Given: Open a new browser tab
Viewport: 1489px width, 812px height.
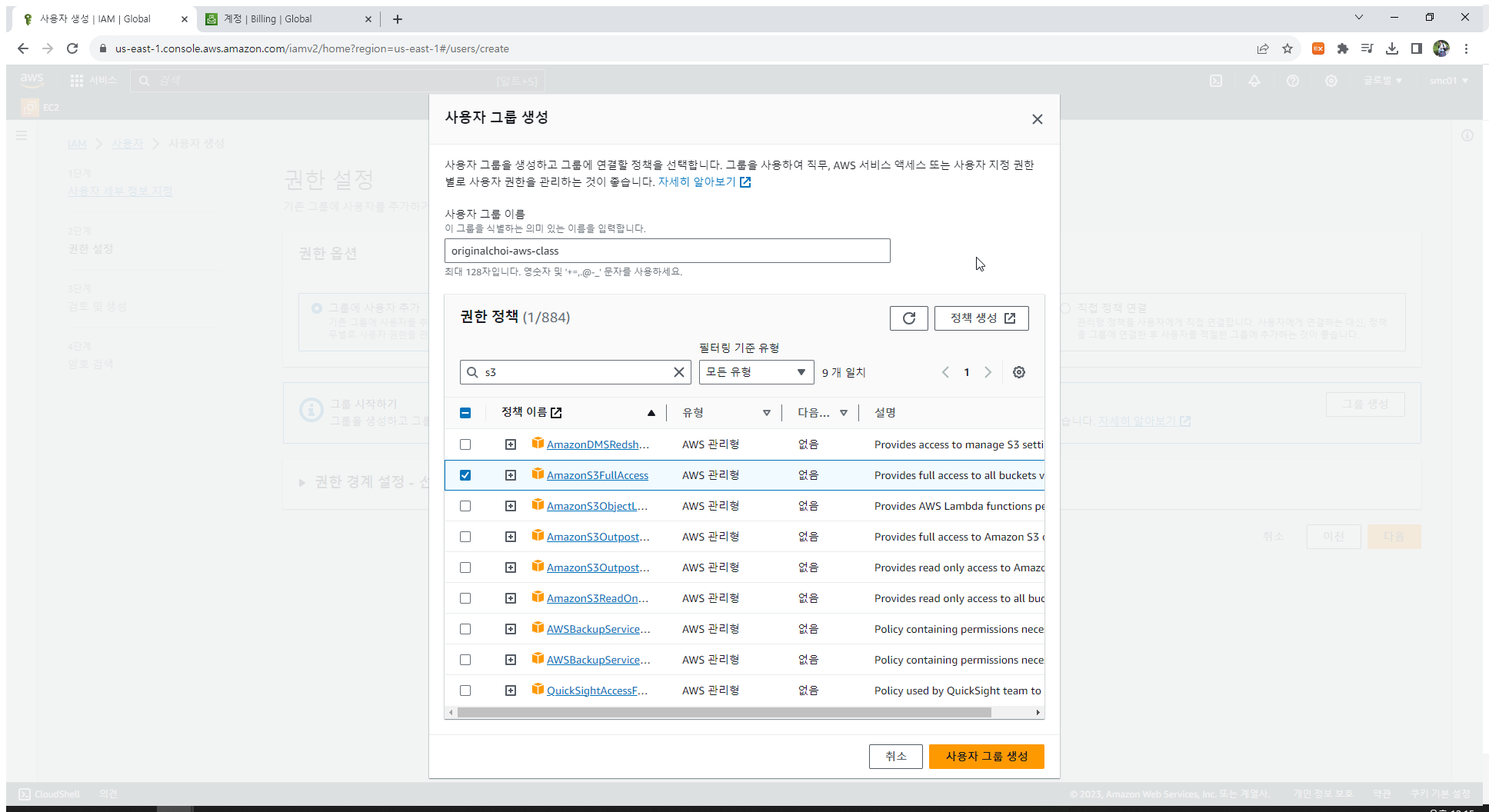Looking at the screenshot, I should 398,19.
